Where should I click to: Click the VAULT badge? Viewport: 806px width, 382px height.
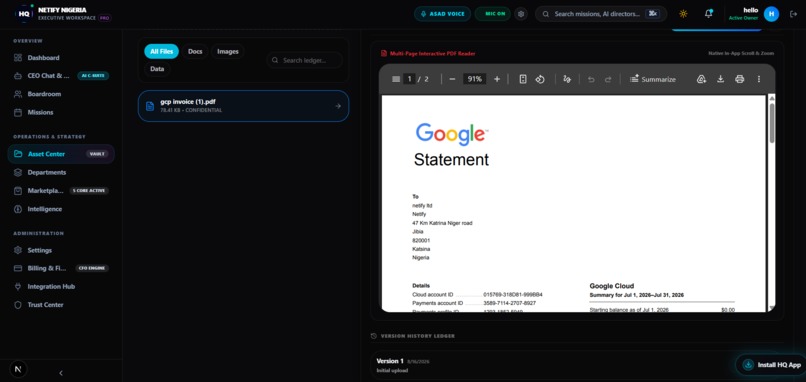pos(97,154)
